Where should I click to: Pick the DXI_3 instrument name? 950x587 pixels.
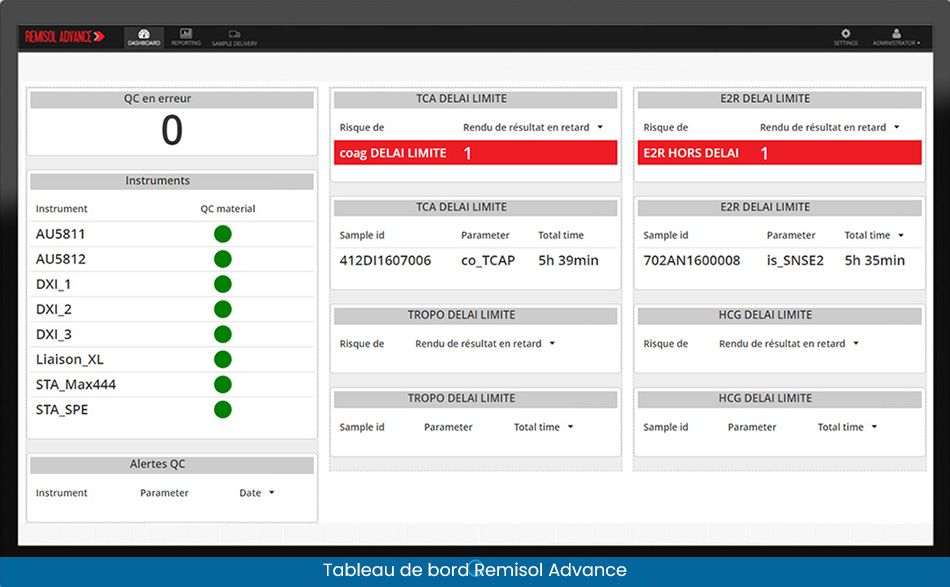53,334
